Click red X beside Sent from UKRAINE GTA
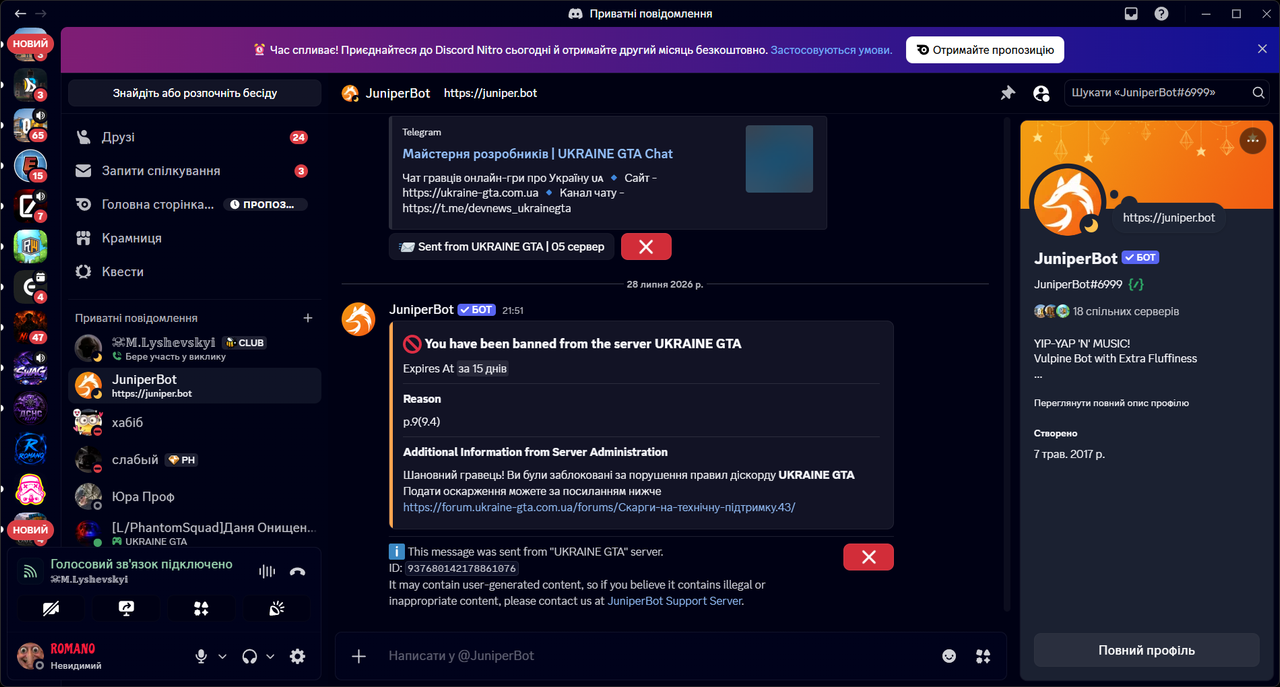1280x687 pixels. coord(646,246)
